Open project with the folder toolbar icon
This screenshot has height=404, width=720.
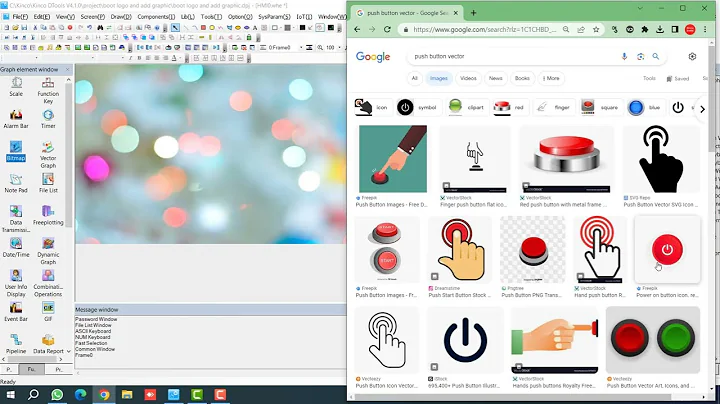point(15,28)
